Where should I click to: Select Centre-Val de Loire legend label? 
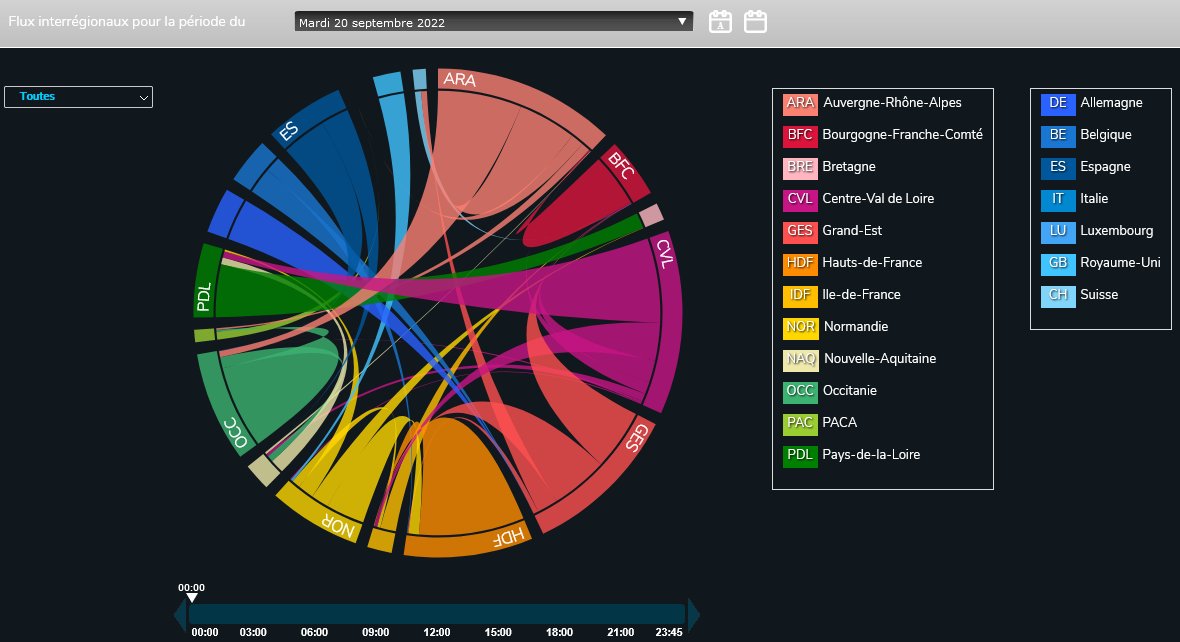click(x=878, y=199)
